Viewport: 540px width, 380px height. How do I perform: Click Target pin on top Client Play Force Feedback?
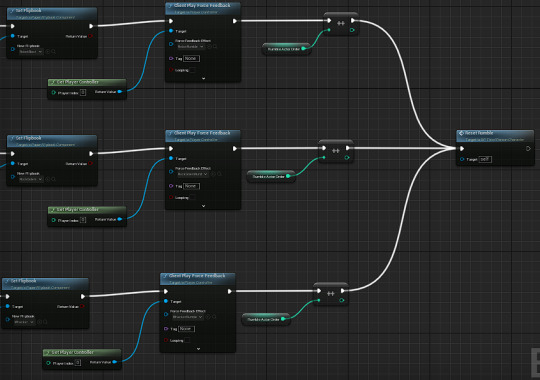pyautogui.click(x=171, y=31)
